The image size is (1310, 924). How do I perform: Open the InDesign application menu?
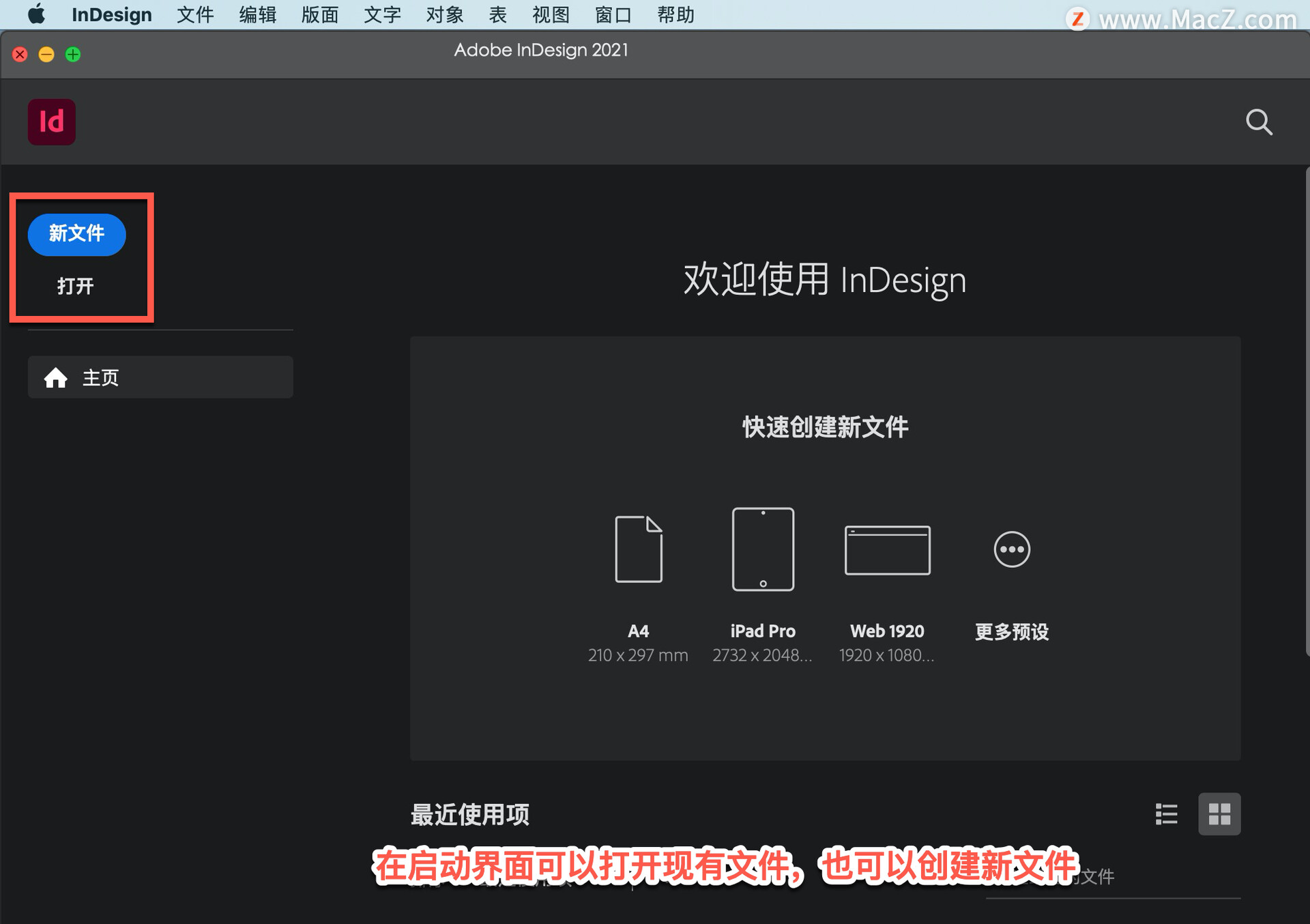coord(111,14)
